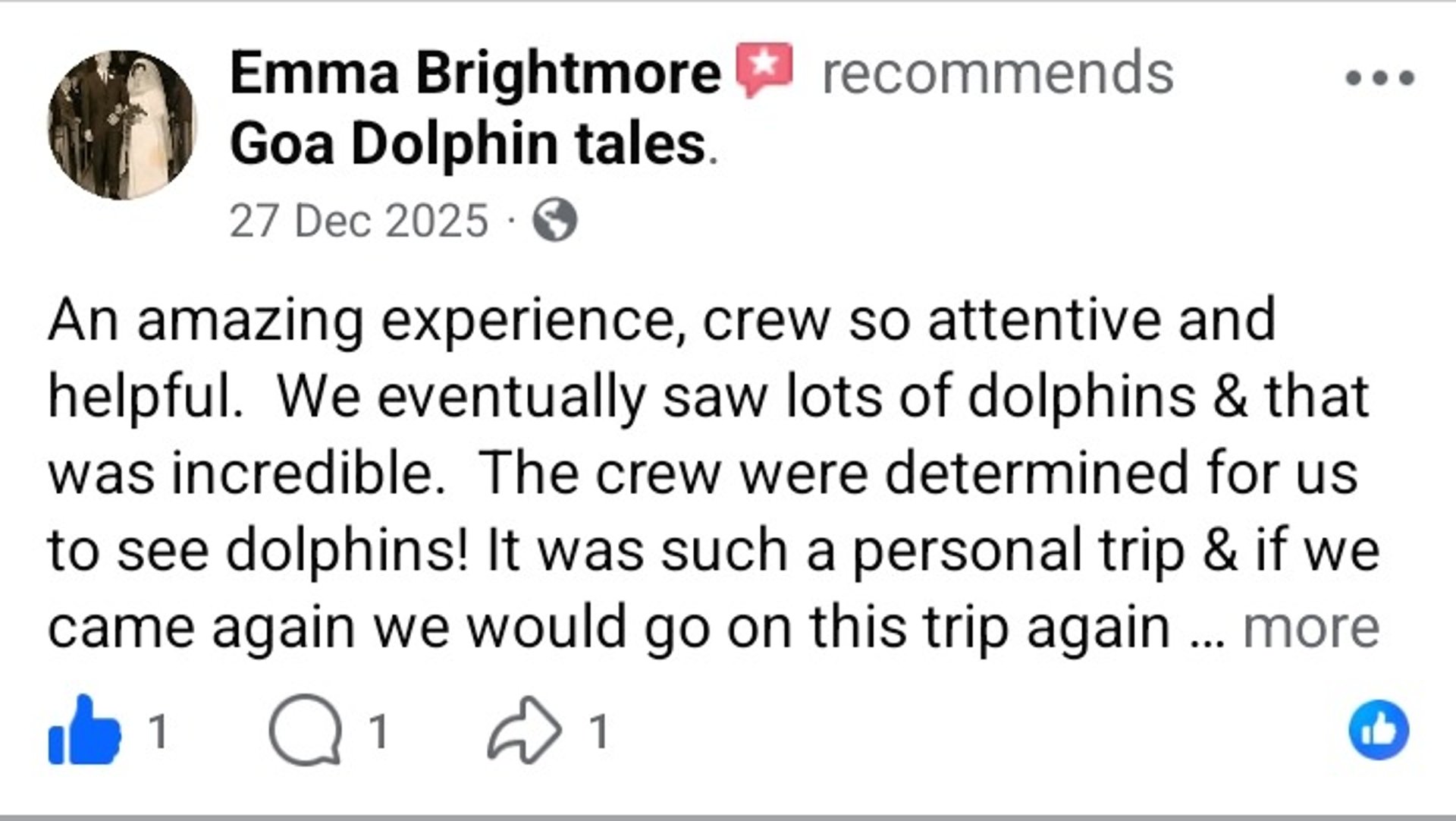This screenshot has width=1456, height=821.
Task: Open the three-dot post options menu
Action: (1379, 77)
